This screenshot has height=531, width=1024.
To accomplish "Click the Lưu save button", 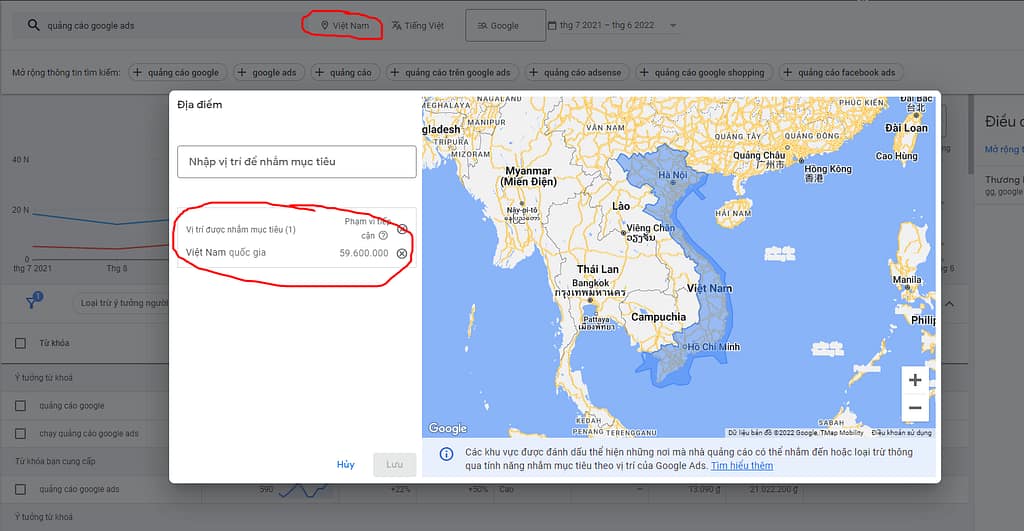I will [x=394, y=464].
